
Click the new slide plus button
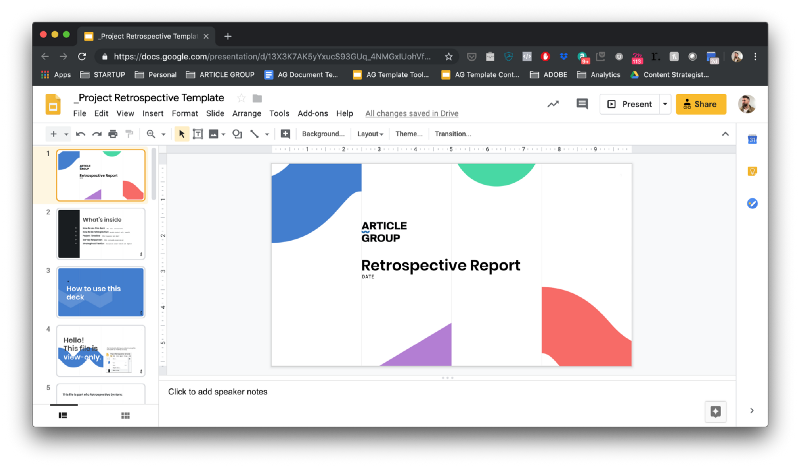(x=53, y=134)
